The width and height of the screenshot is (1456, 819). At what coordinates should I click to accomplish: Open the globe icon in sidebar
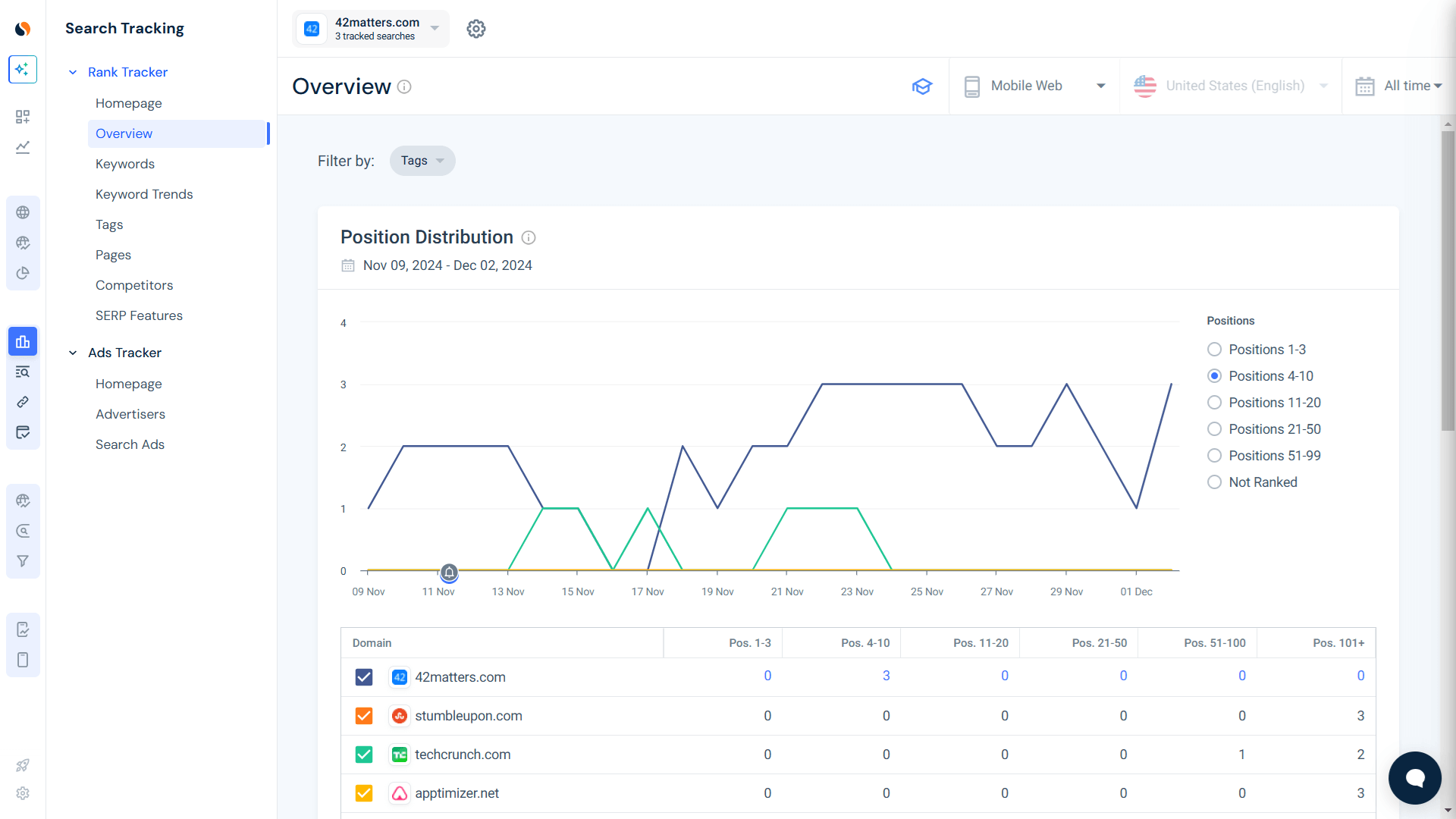23,212
